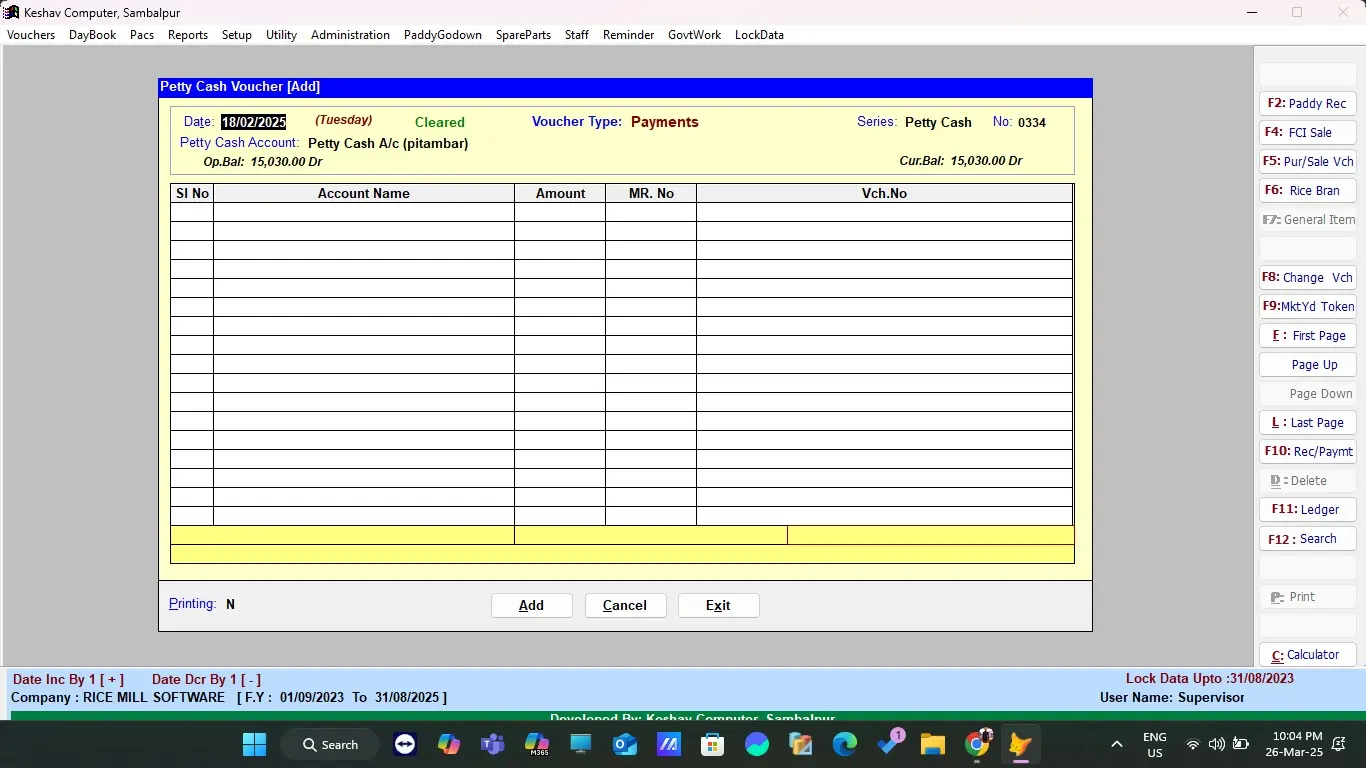Click the MR. No column header

tap(651, 194)
